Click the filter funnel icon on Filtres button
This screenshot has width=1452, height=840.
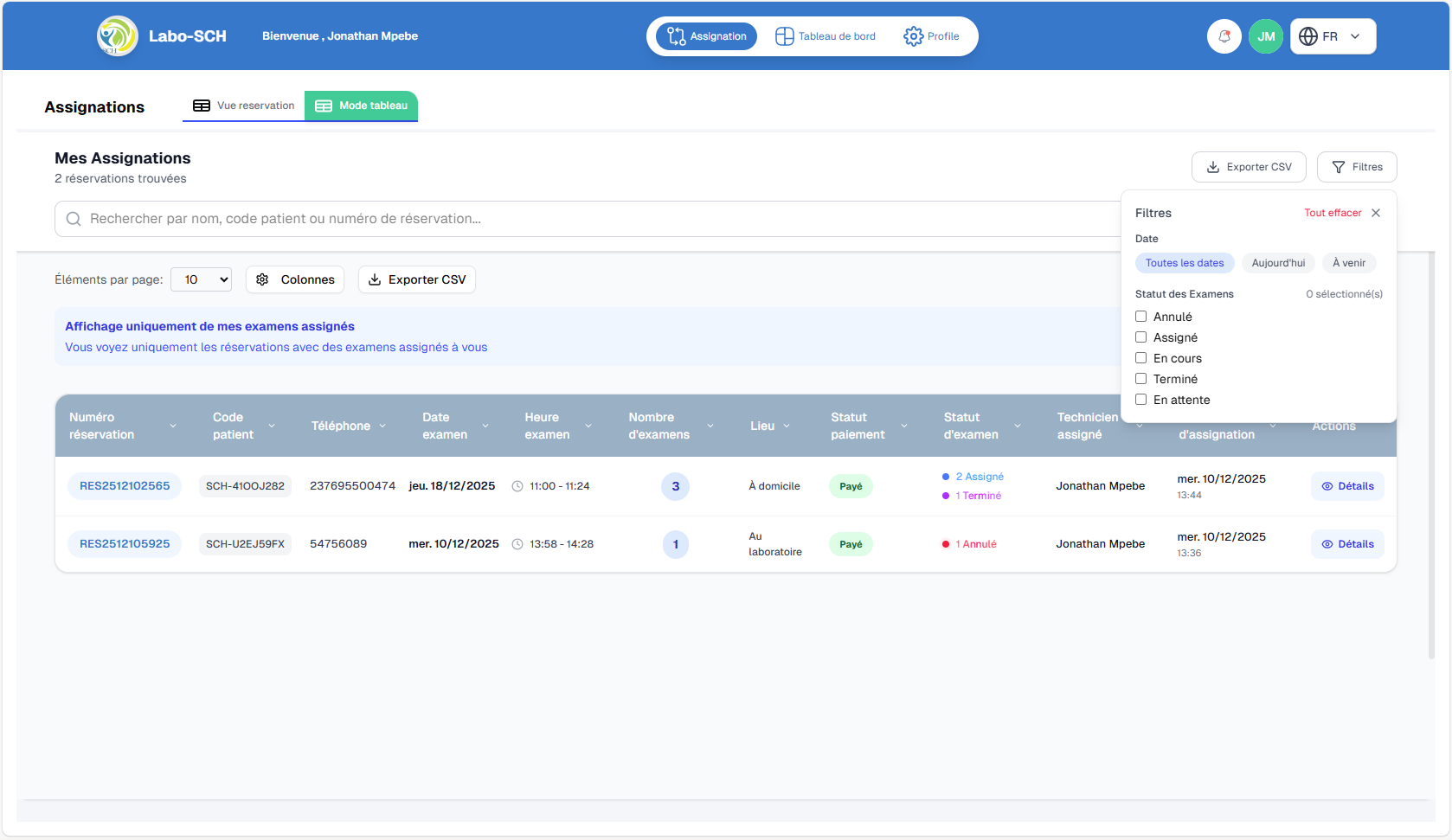coord(1338,166)
